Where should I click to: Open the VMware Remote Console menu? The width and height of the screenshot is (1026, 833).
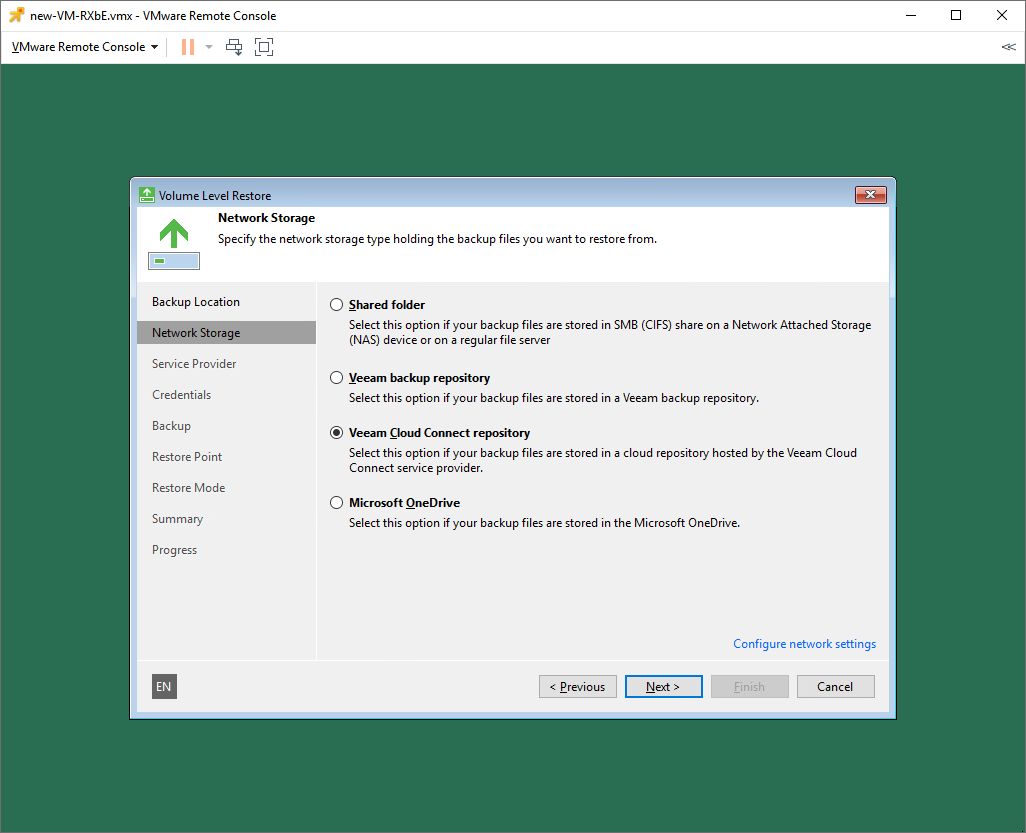85,47
